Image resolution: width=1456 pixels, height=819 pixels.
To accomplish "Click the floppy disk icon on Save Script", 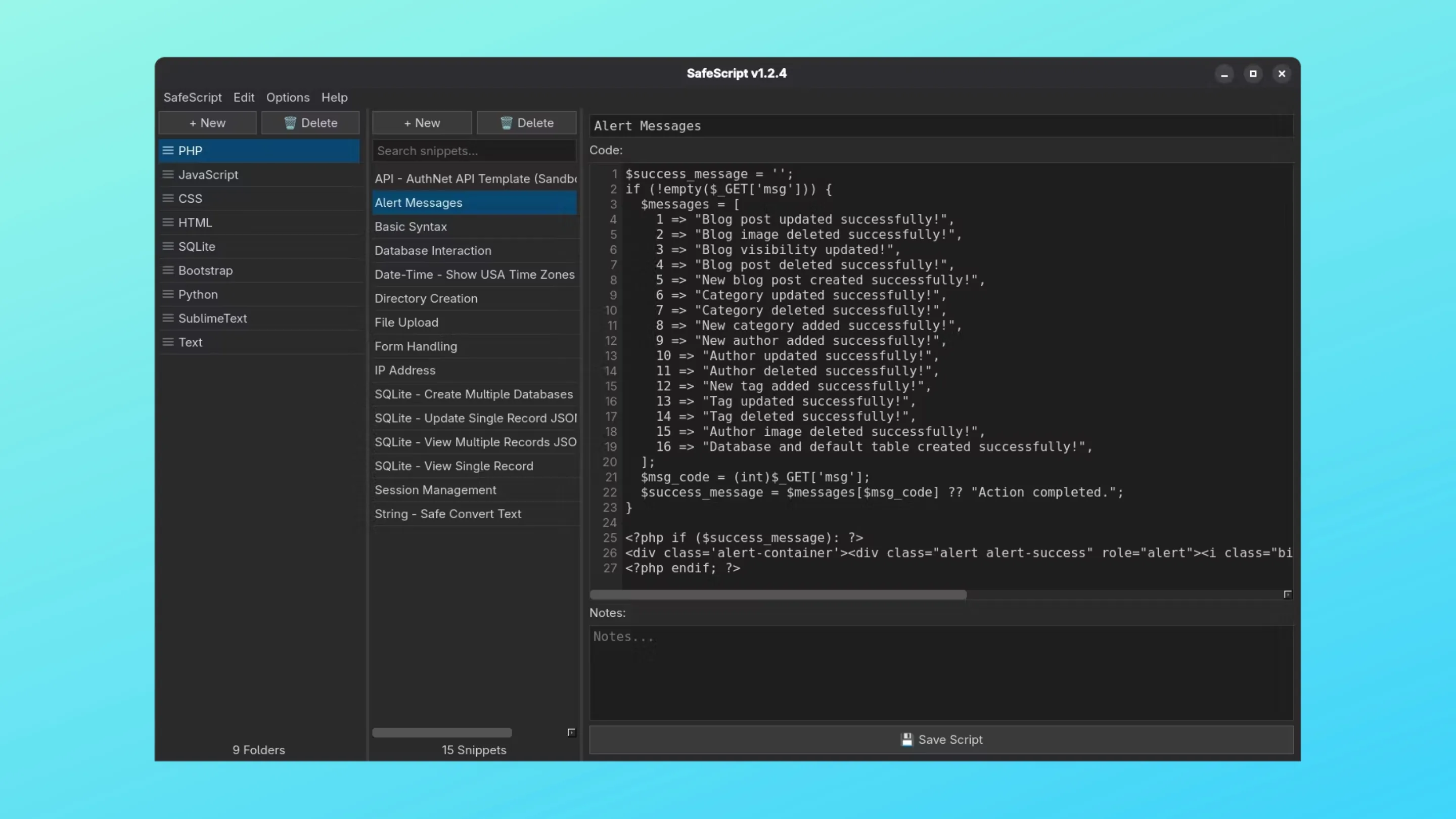I will pos(906,739).
